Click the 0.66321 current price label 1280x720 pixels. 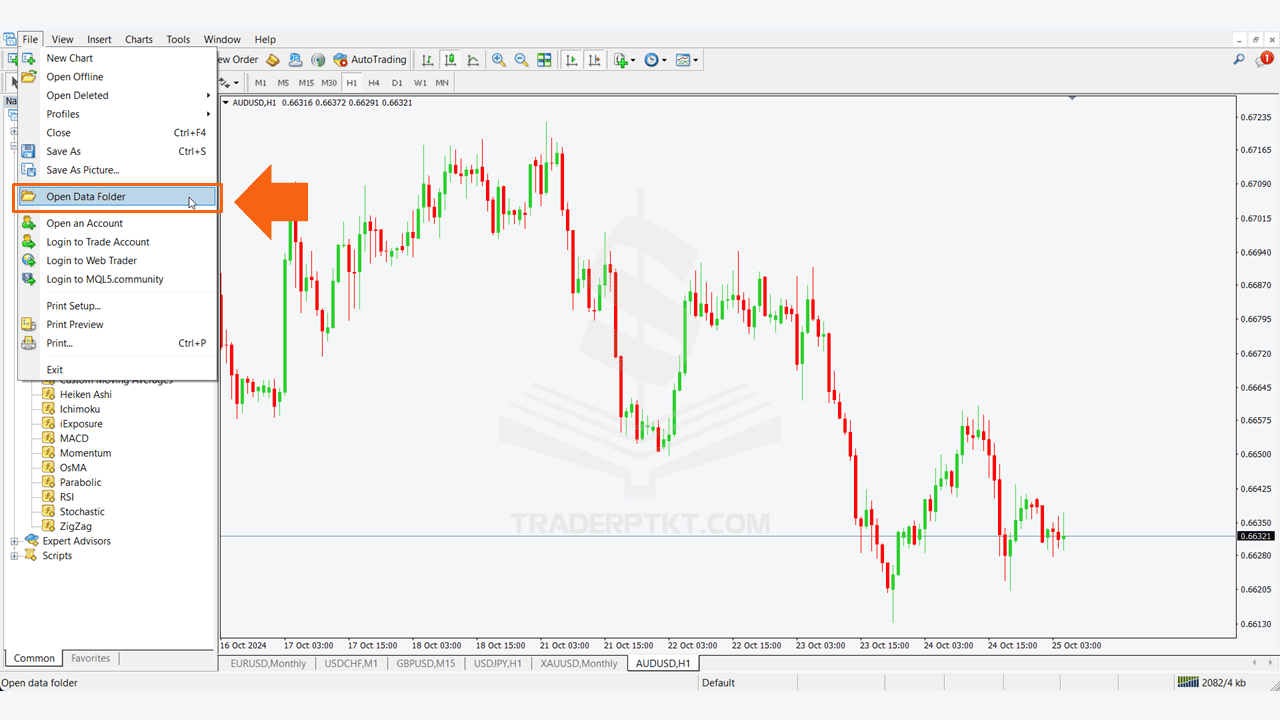pyautogui.click(x=1255, y=536)
